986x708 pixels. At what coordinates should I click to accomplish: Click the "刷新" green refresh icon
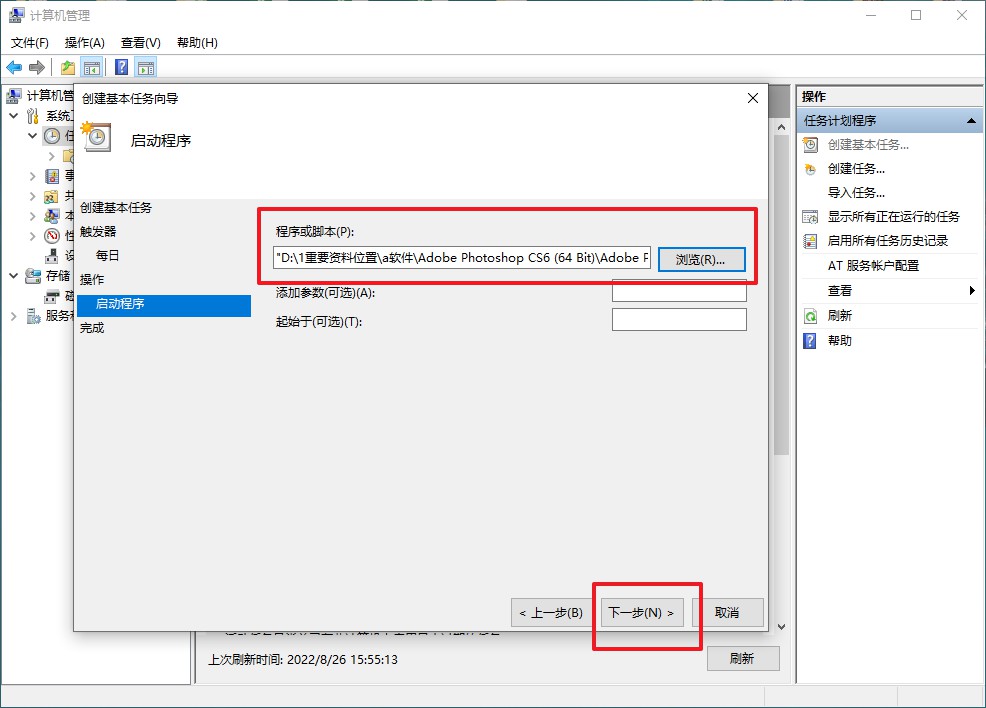click(x=809, y=316)
